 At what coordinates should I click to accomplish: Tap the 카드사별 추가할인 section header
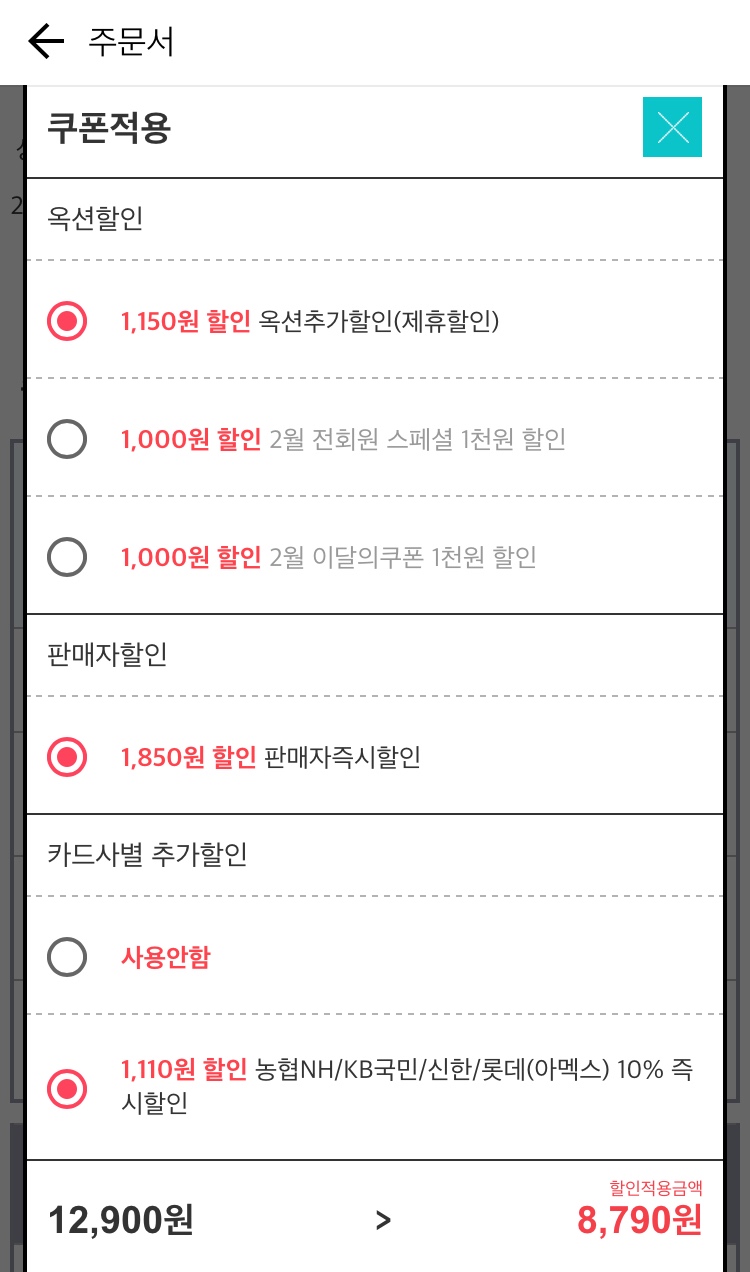(147, 854)
